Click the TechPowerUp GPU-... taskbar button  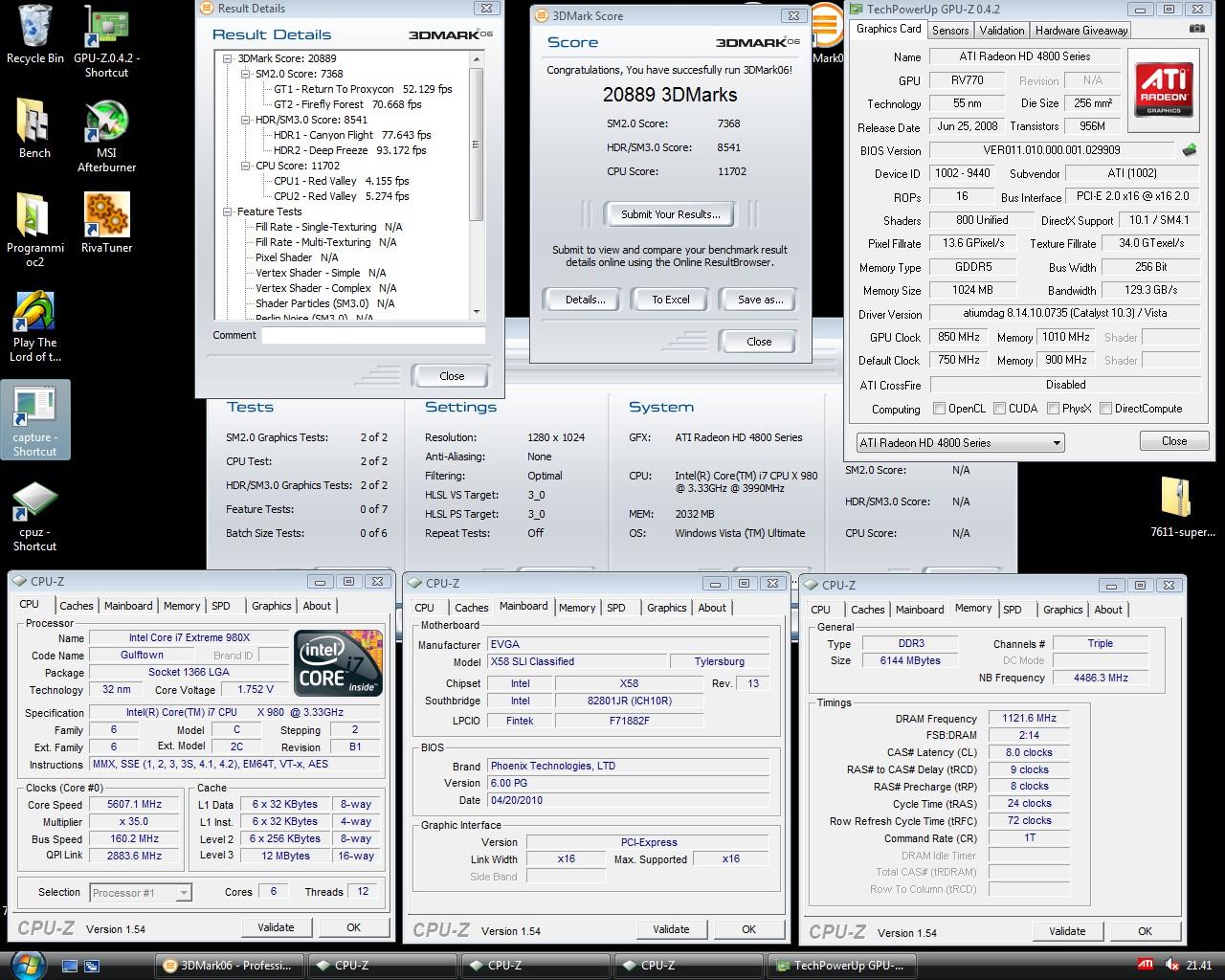(x=843, y=966)
